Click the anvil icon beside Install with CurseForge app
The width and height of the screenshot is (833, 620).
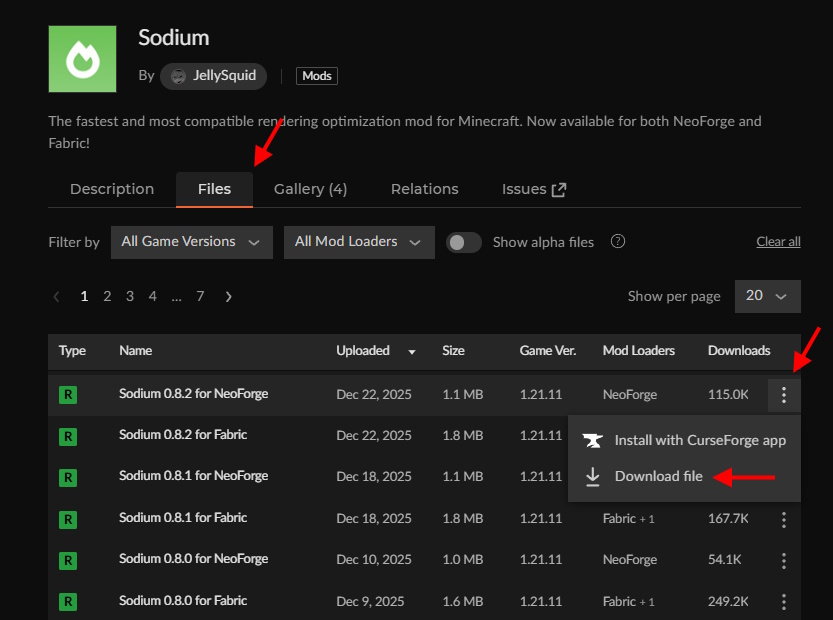click(x=592, y=439)
